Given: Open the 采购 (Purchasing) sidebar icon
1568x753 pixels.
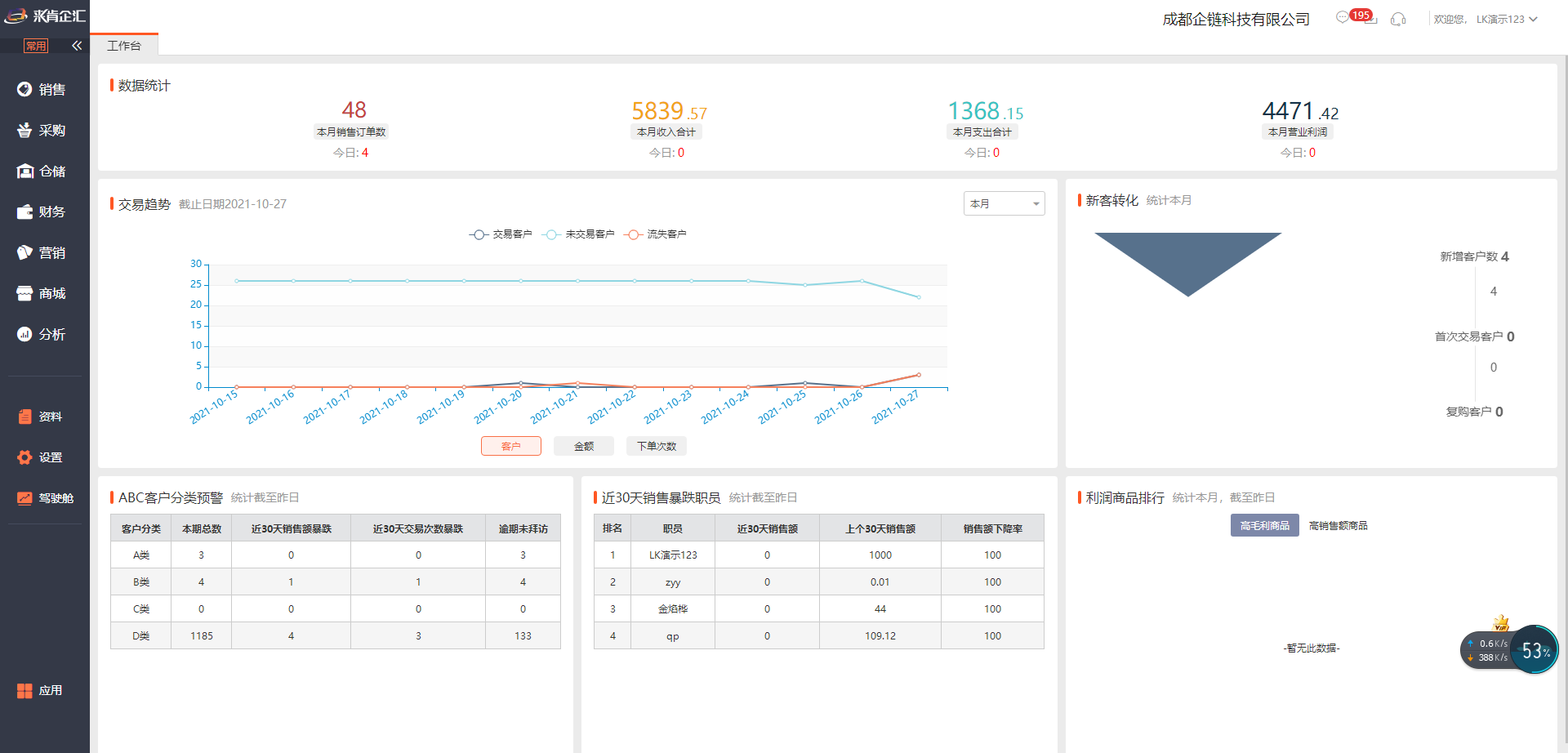Looking at the screenshot, I should (x=24, y=130).
